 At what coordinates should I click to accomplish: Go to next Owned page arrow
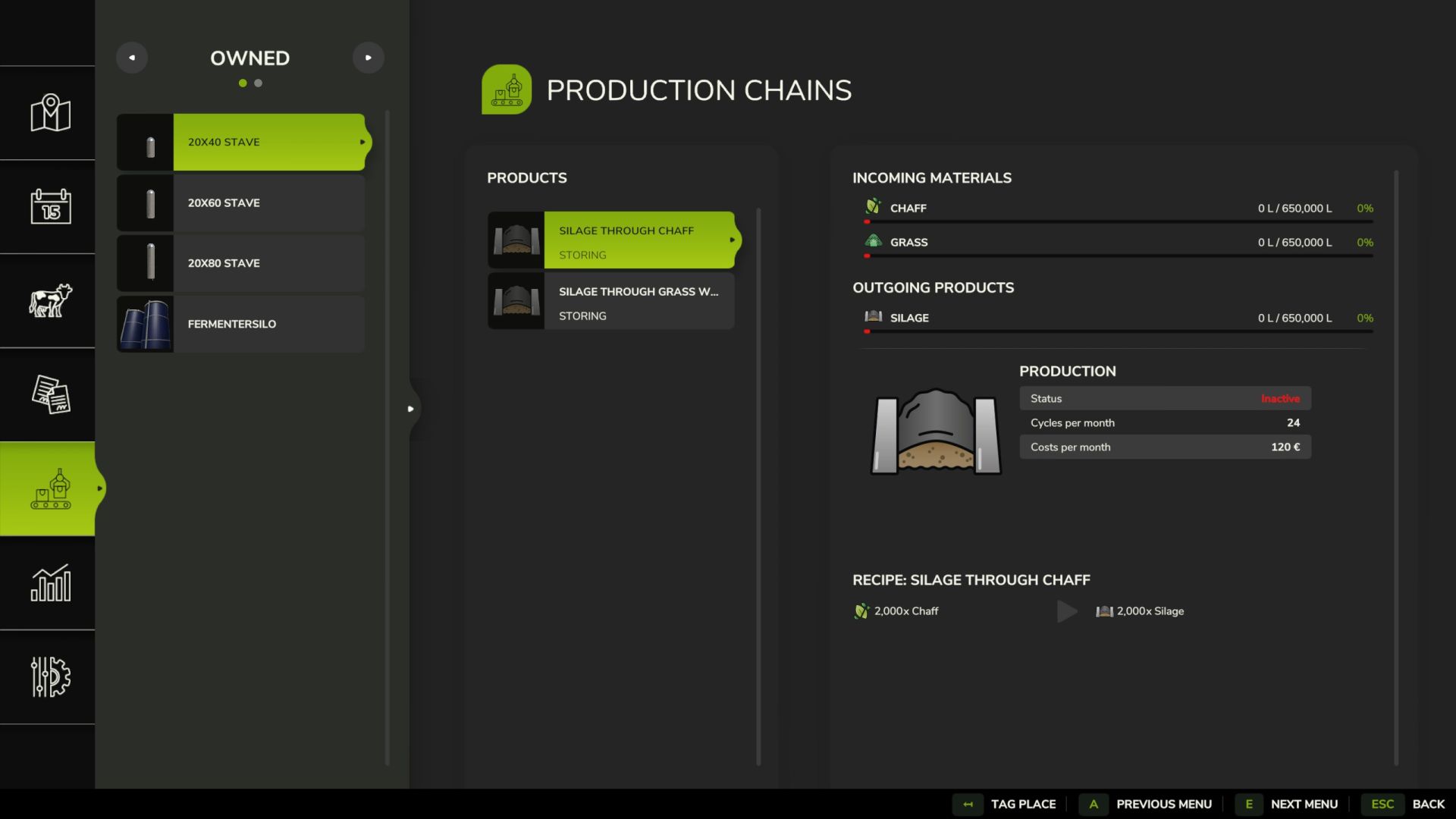tap(369, 58)
